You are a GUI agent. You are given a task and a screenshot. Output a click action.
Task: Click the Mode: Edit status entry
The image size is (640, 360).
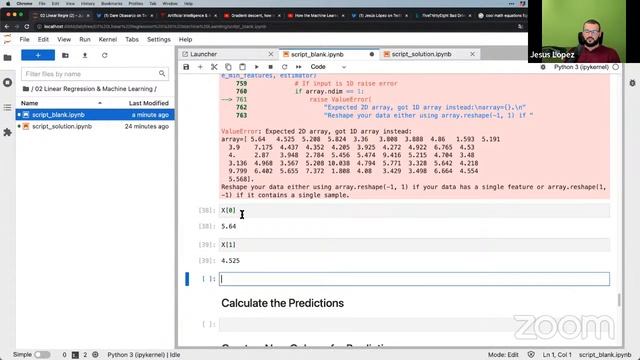tap(503, 355)
